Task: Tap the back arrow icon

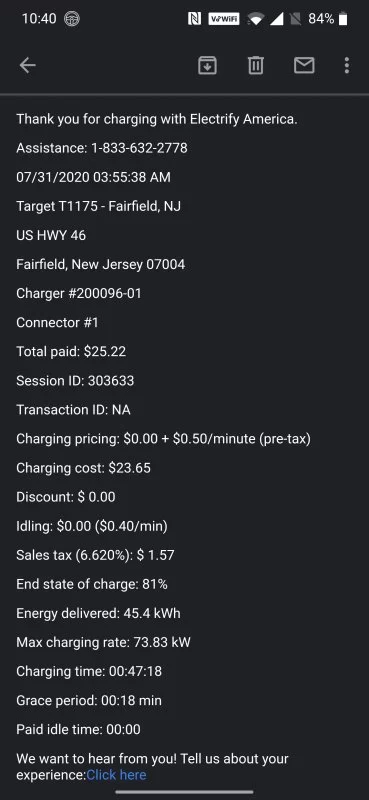Action: (x=28, y=65)
